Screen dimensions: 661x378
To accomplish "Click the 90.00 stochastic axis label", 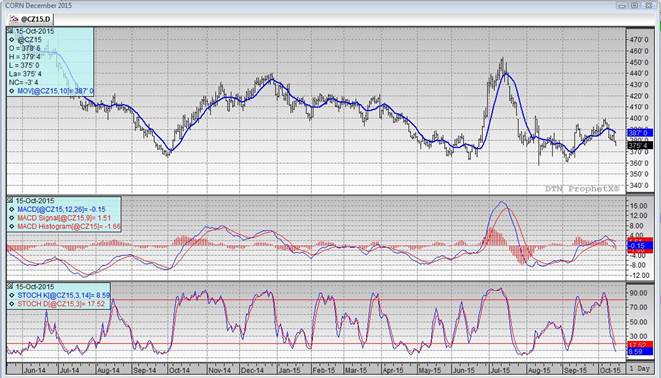I will [640, 293].
